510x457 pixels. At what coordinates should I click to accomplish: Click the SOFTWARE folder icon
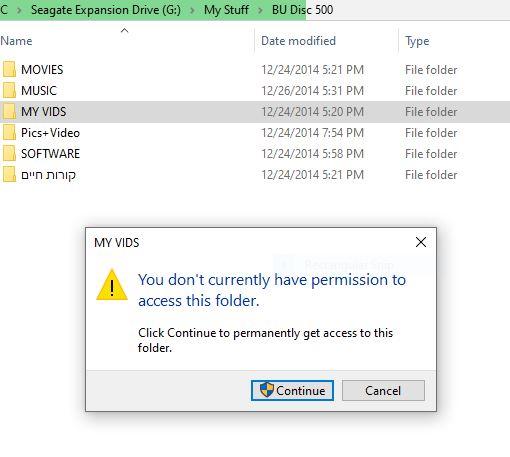click(x=9, y=153)
